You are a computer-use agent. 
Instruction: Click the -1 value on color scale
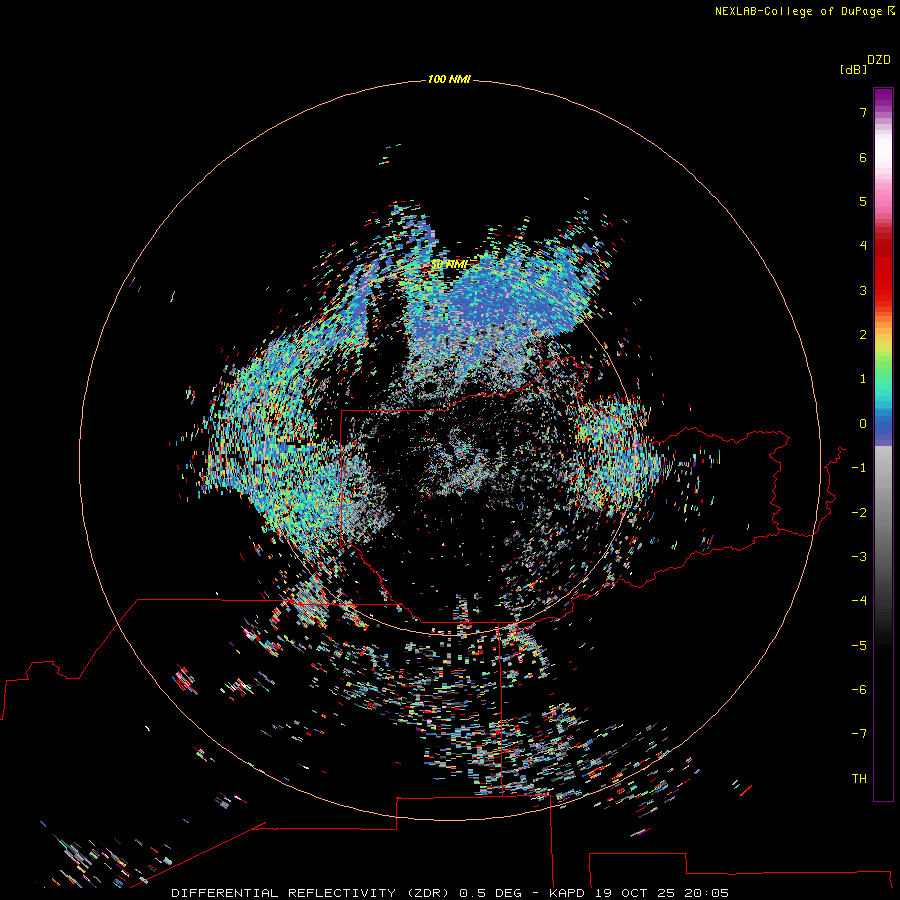[x=859, y=468]
